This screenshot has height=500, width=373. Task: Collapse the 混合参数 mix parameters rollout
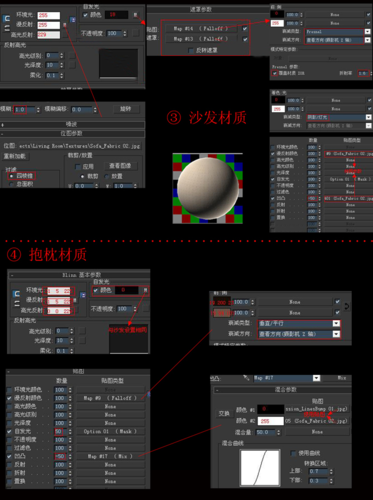[282, 389]
